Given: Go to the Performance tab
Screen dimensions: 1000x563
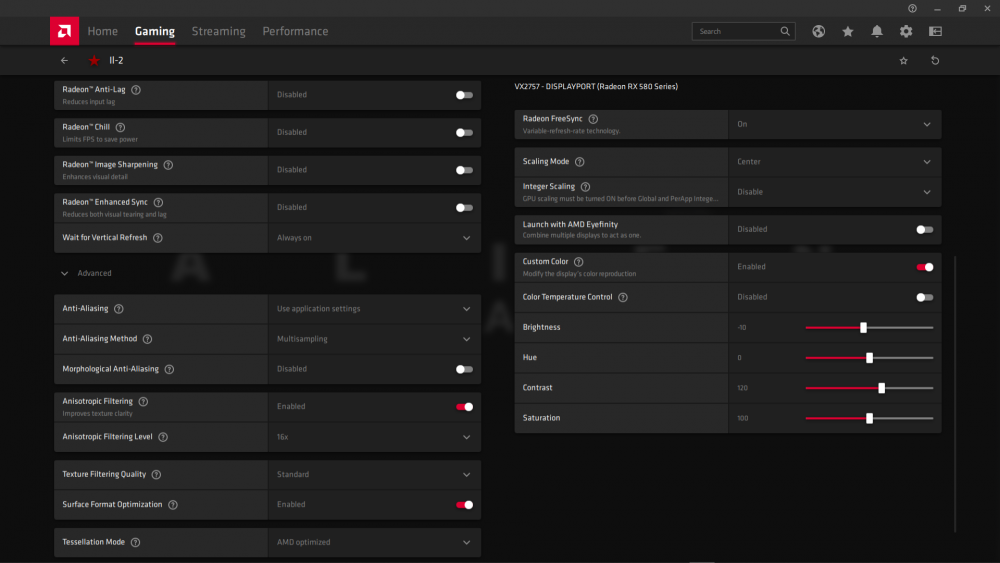Looking at the screenshot, I should (295, 31).
